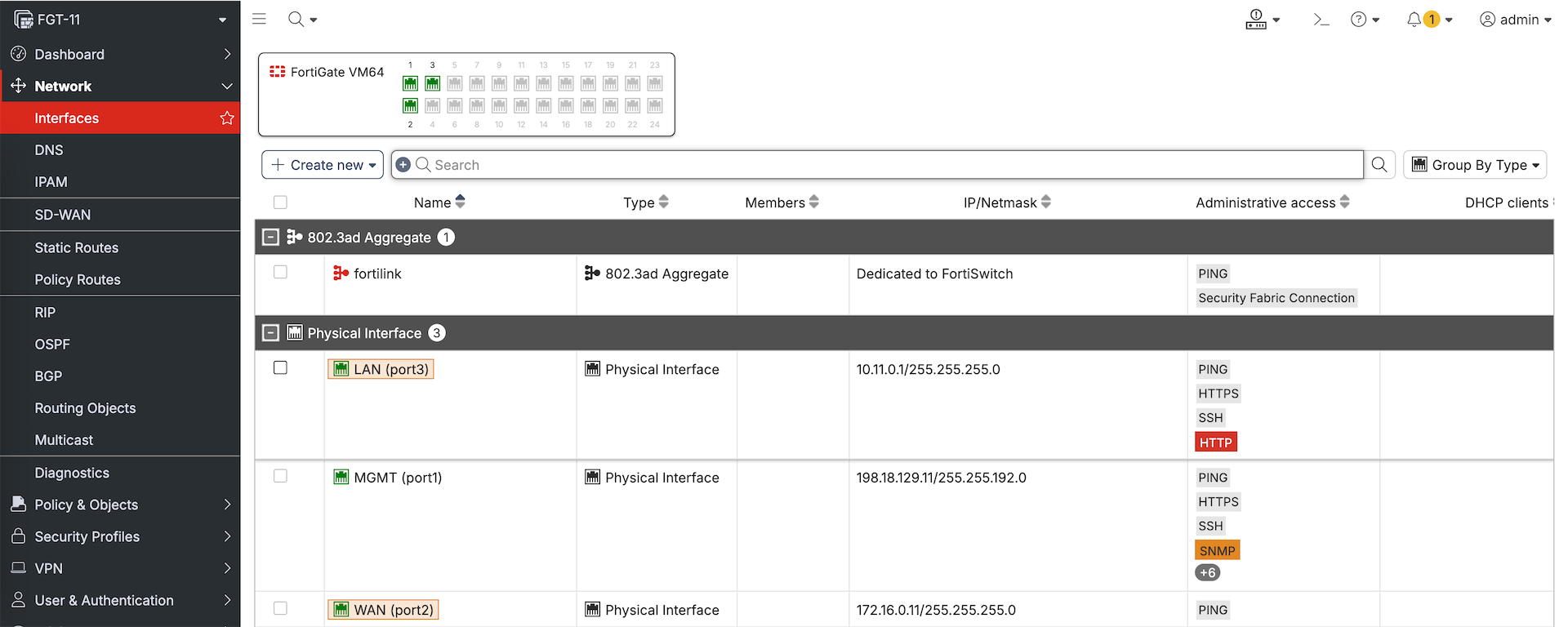The width and height of the screenshot is (1568, 627).
Task: Add a search filter with plus icon
Action: [403, 165]
